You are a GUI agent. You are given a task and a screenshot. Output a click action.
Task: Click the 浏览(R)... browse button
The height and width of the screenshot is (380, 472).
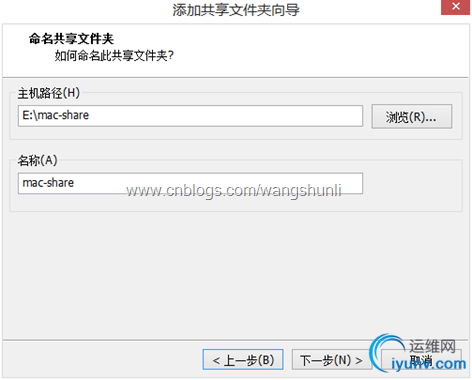[412, 116]
